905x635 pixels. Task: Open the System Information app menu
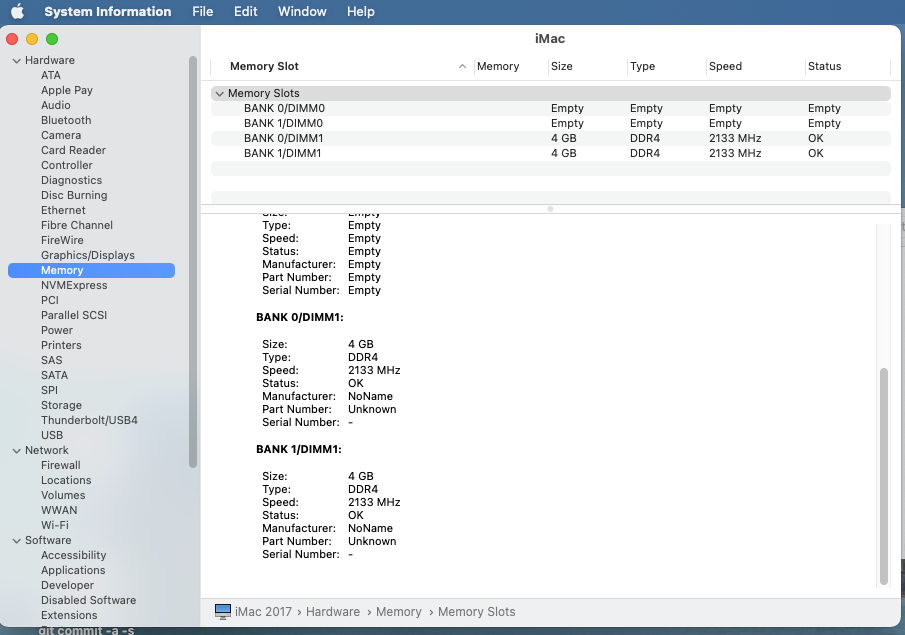(x=108, y=12)
